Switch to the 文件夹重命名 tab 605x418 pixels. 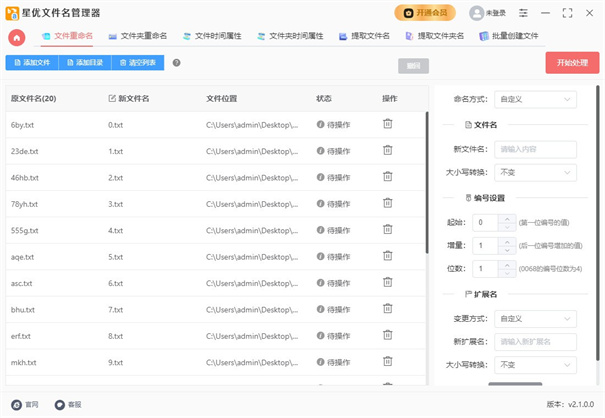click(140, 35)
